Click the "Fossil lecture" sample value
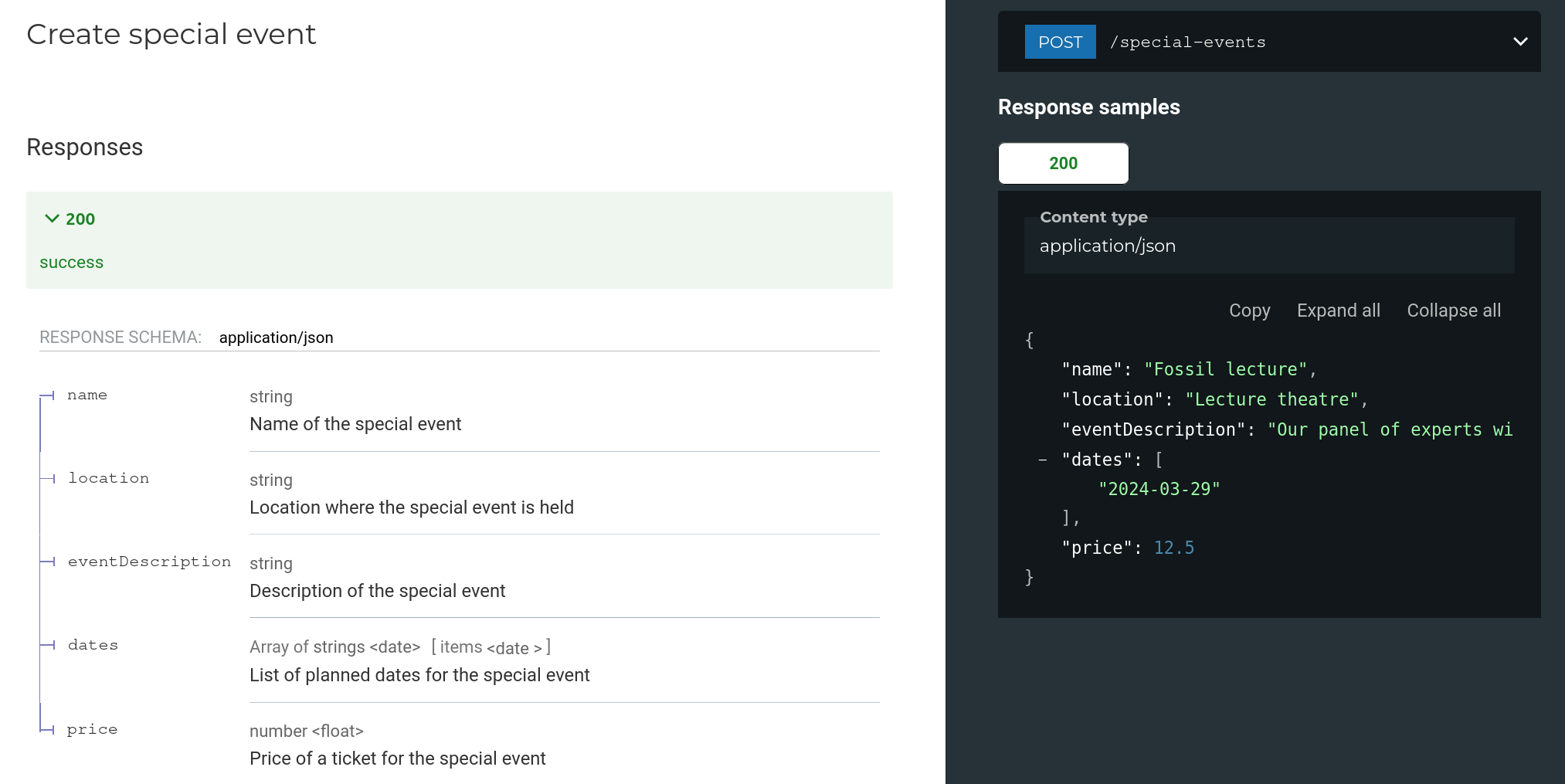 [1225, 370]
